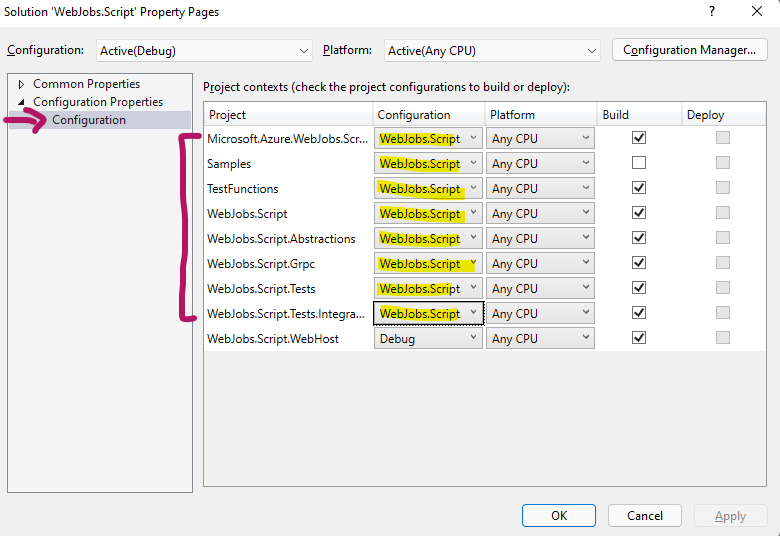This screenshot has width=780, height=536.
Task: Open Platform dropdown for WebJobs.Script.Tests
Action: click(x=540, y=288)
